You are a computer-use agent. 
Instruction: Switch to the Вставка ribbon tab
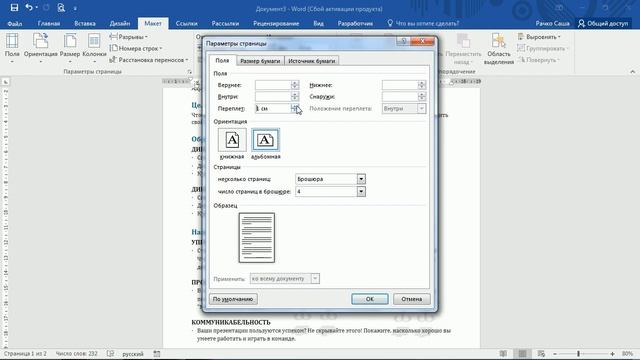click(x=85, y=23)
